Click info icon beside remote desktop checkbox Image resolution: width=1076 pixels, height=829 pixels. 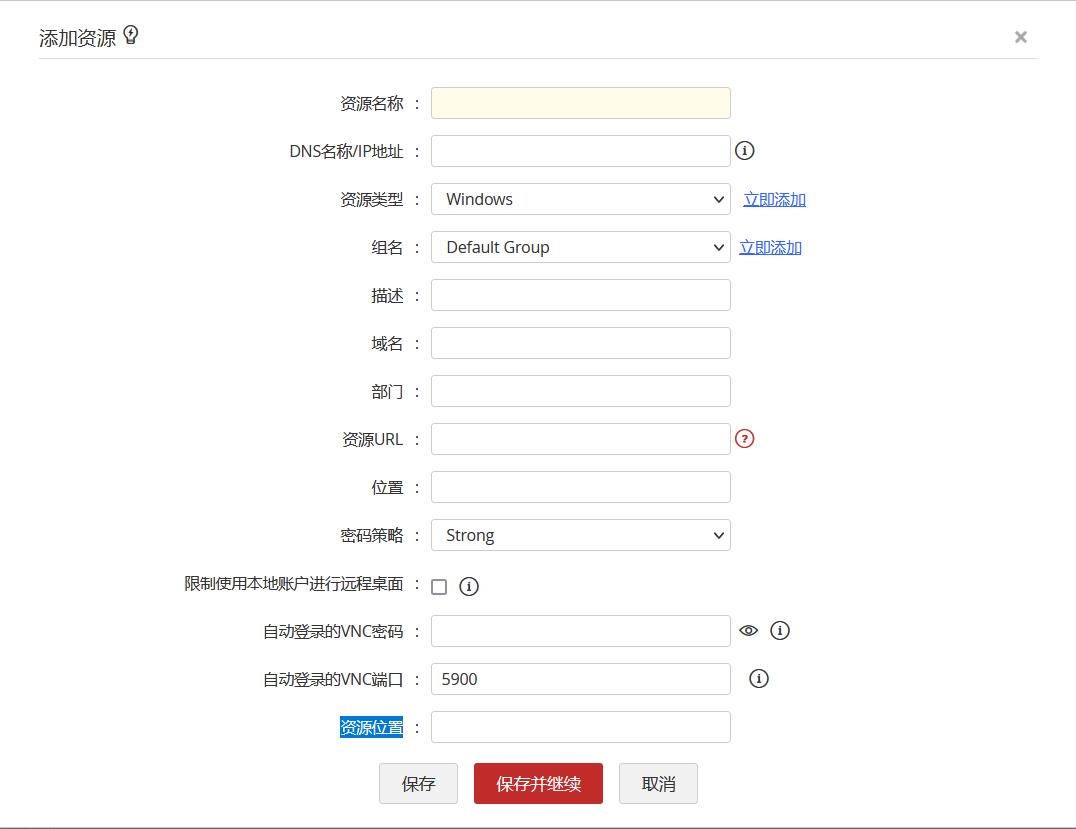point(469,587)
